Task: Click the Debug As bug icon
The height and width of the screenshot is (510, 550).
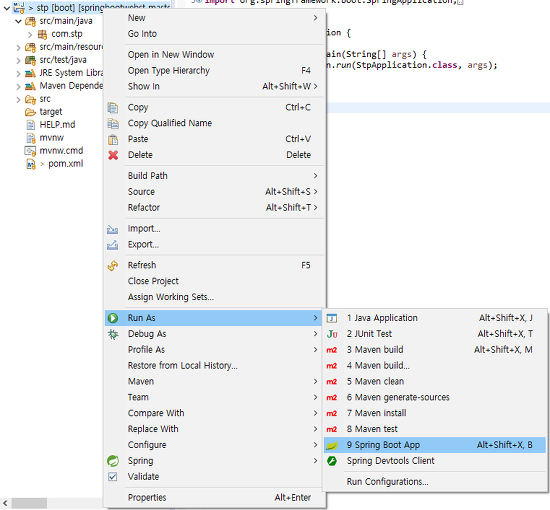Action: coord(113,334)
